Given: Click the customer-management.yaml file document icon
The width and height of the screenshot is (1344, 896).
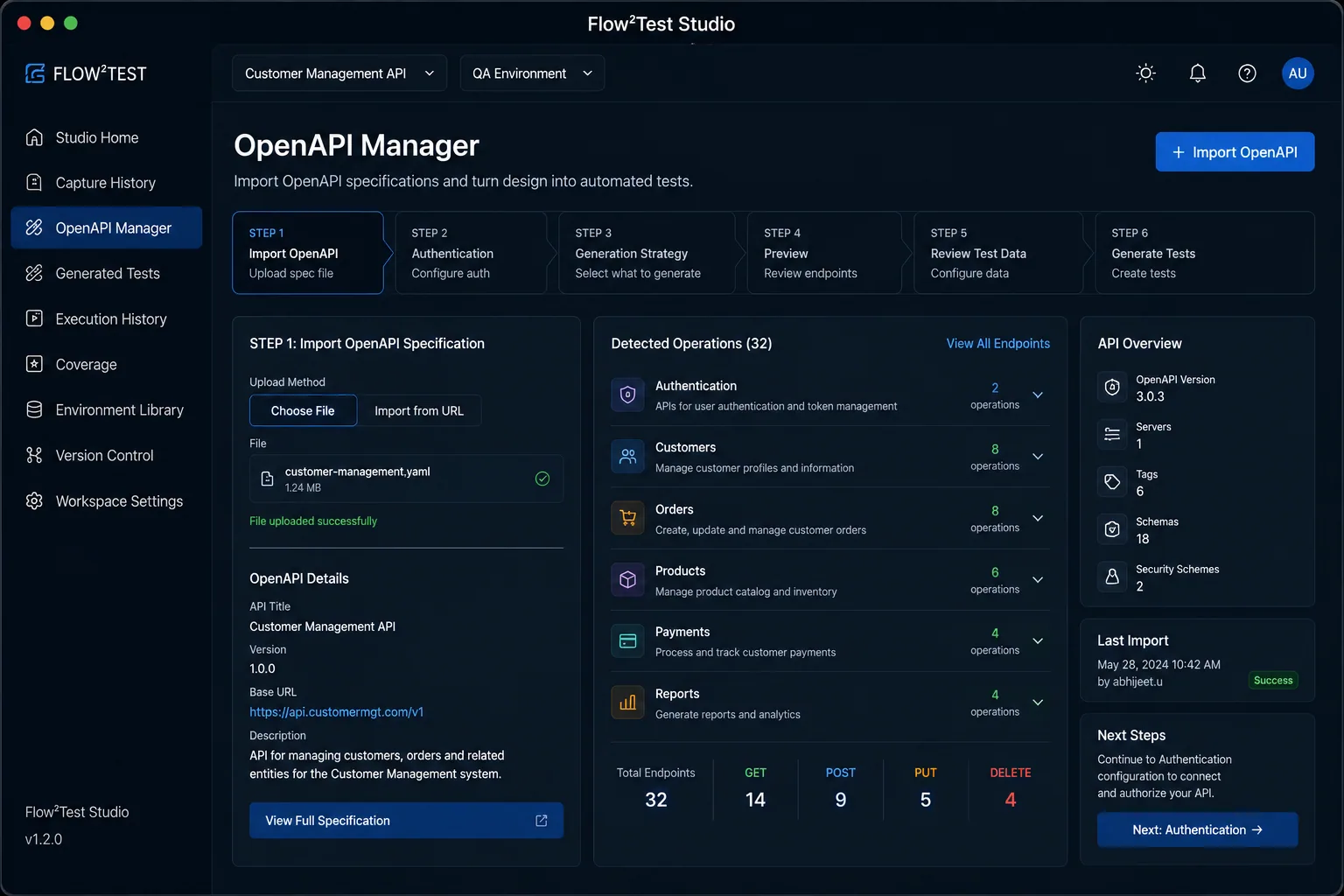Looking at the screenshot, I should (268, 479).
